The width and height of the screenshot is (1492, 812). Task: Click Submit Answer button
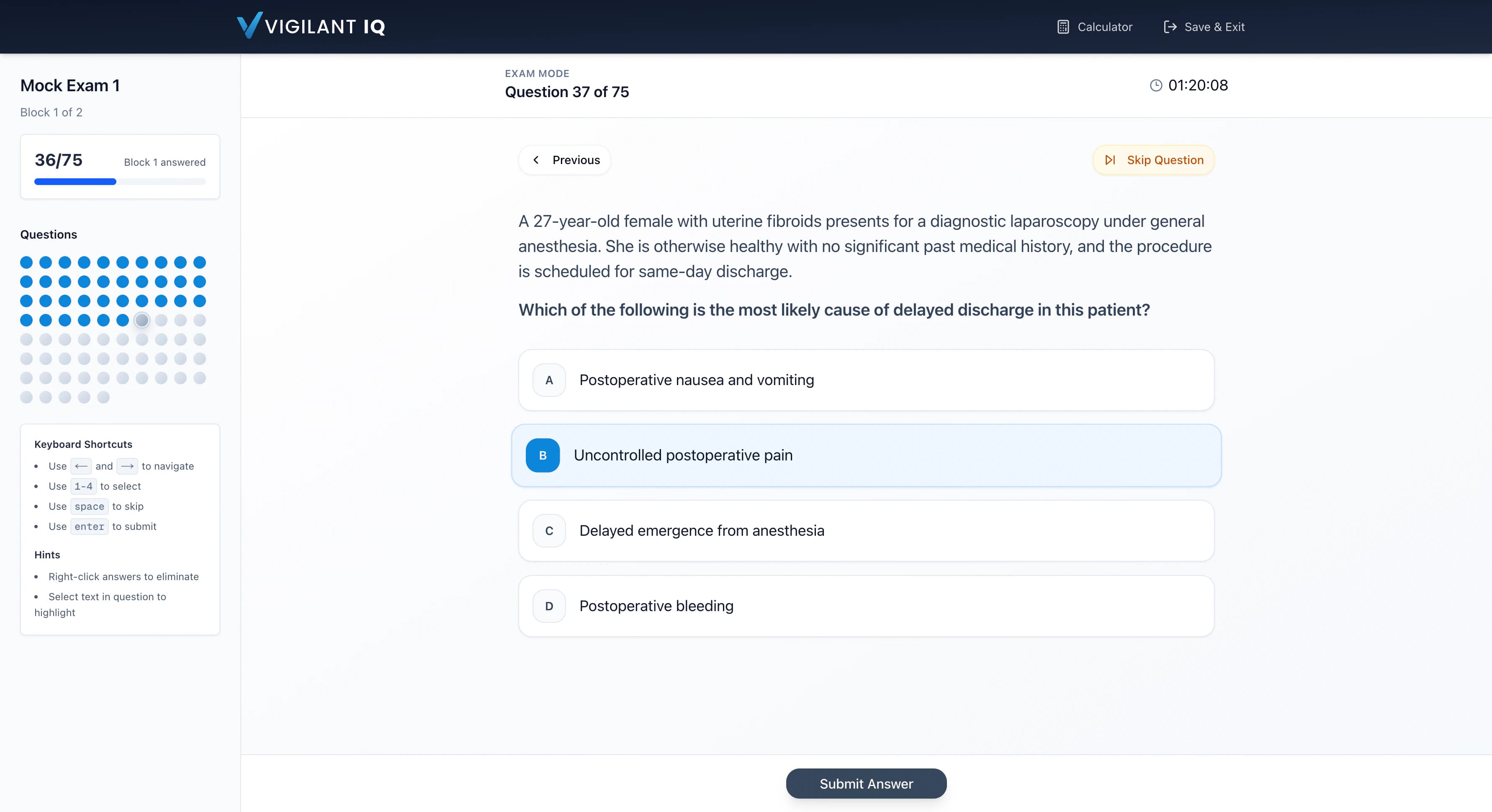tap(866, 784)
